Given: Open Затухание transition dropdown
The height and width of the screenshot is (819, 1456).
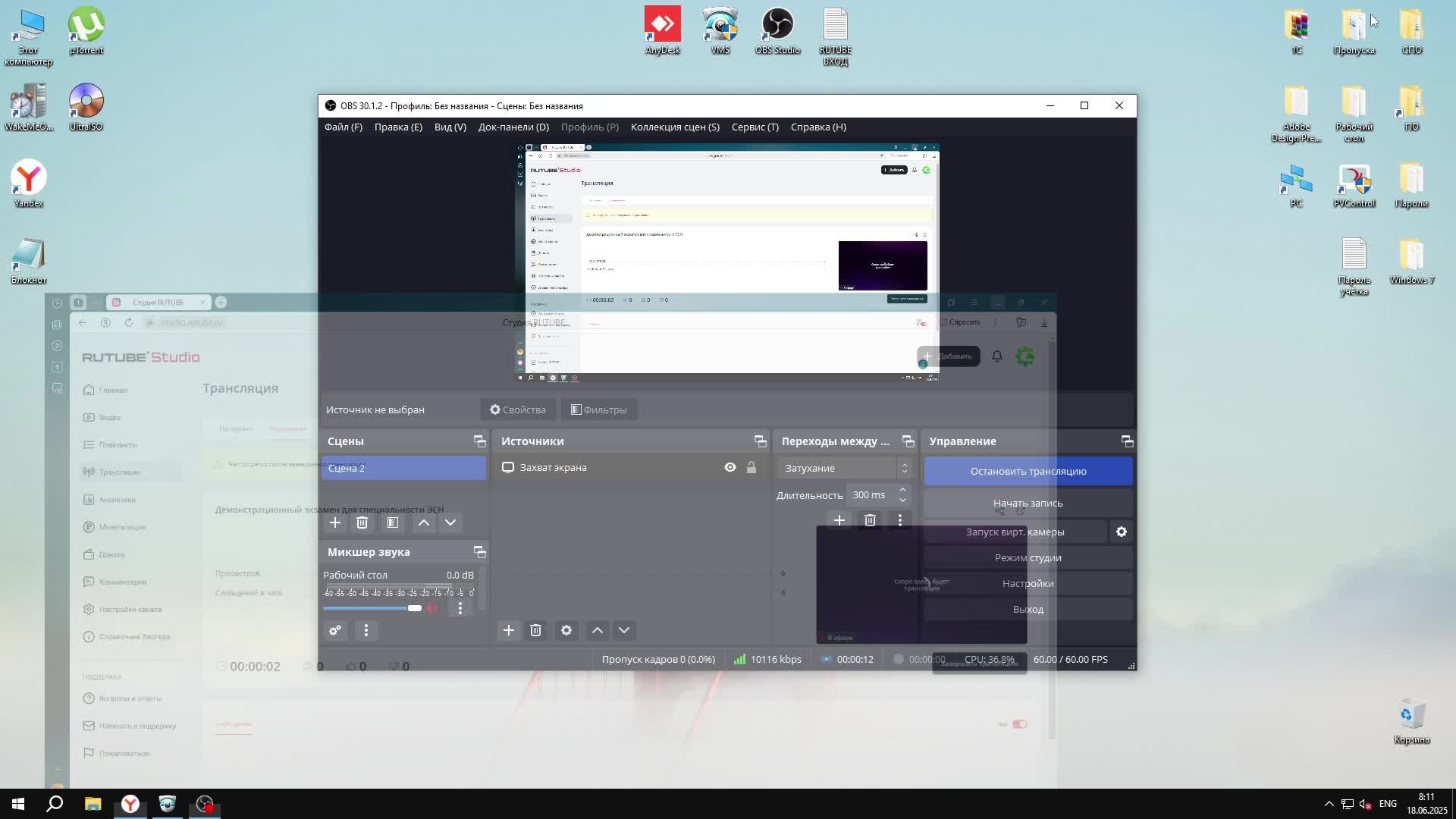Looking at the screenshot, I should coord(845,468).
